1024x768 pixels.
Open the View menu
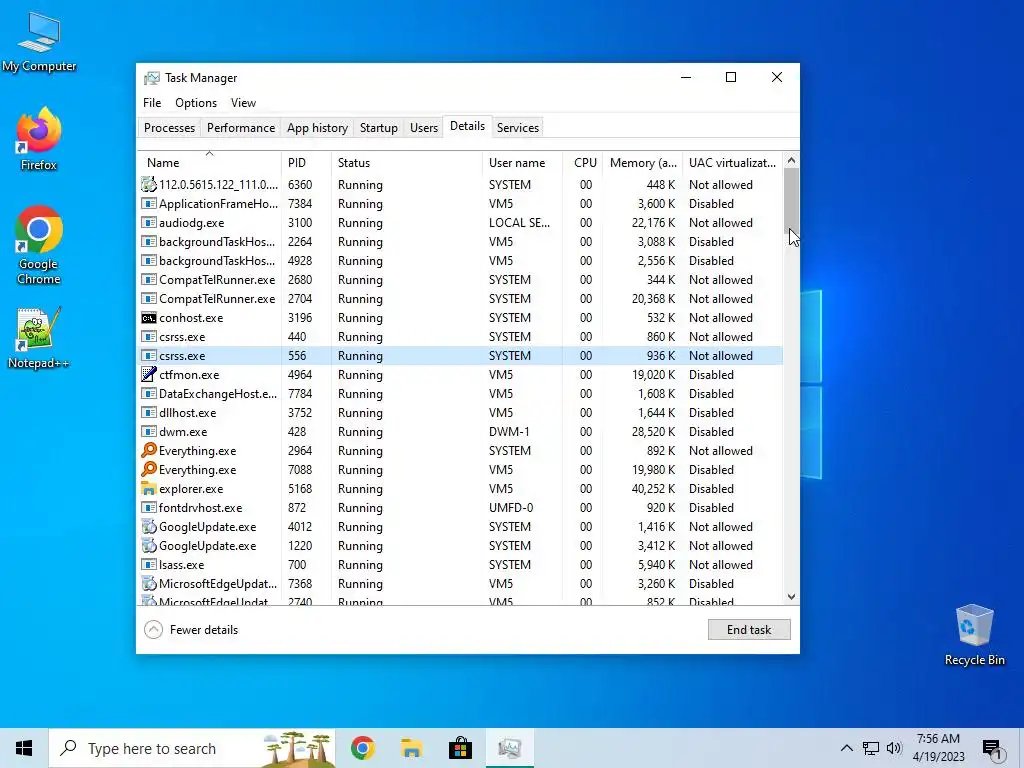(x=243, y=103)
